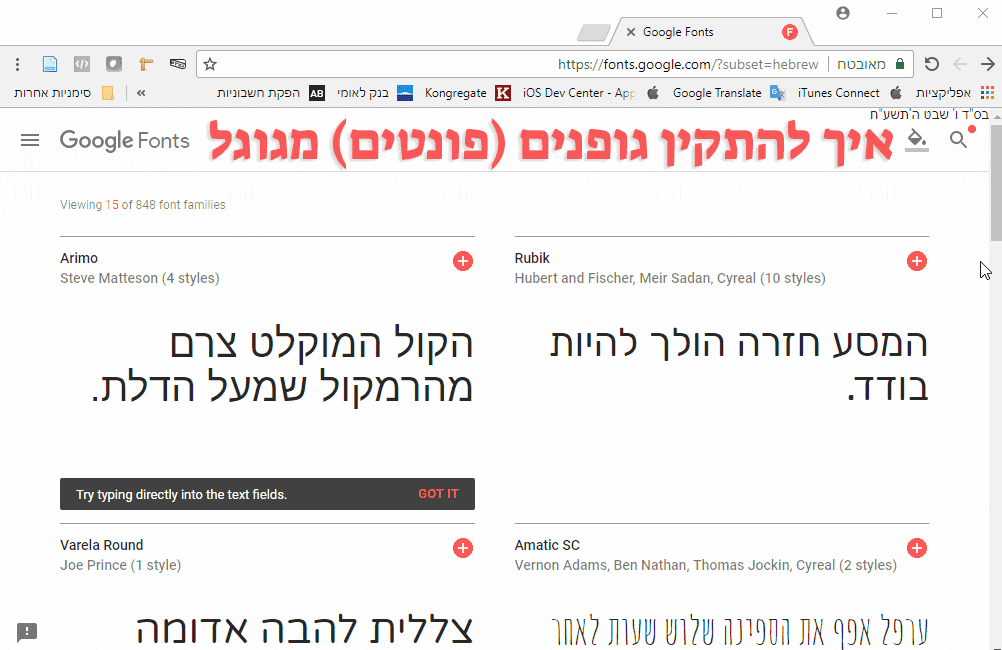Toggle Amatic SC font selection
This screenshot has width=1002, height=650.
(x=917, y=548)
